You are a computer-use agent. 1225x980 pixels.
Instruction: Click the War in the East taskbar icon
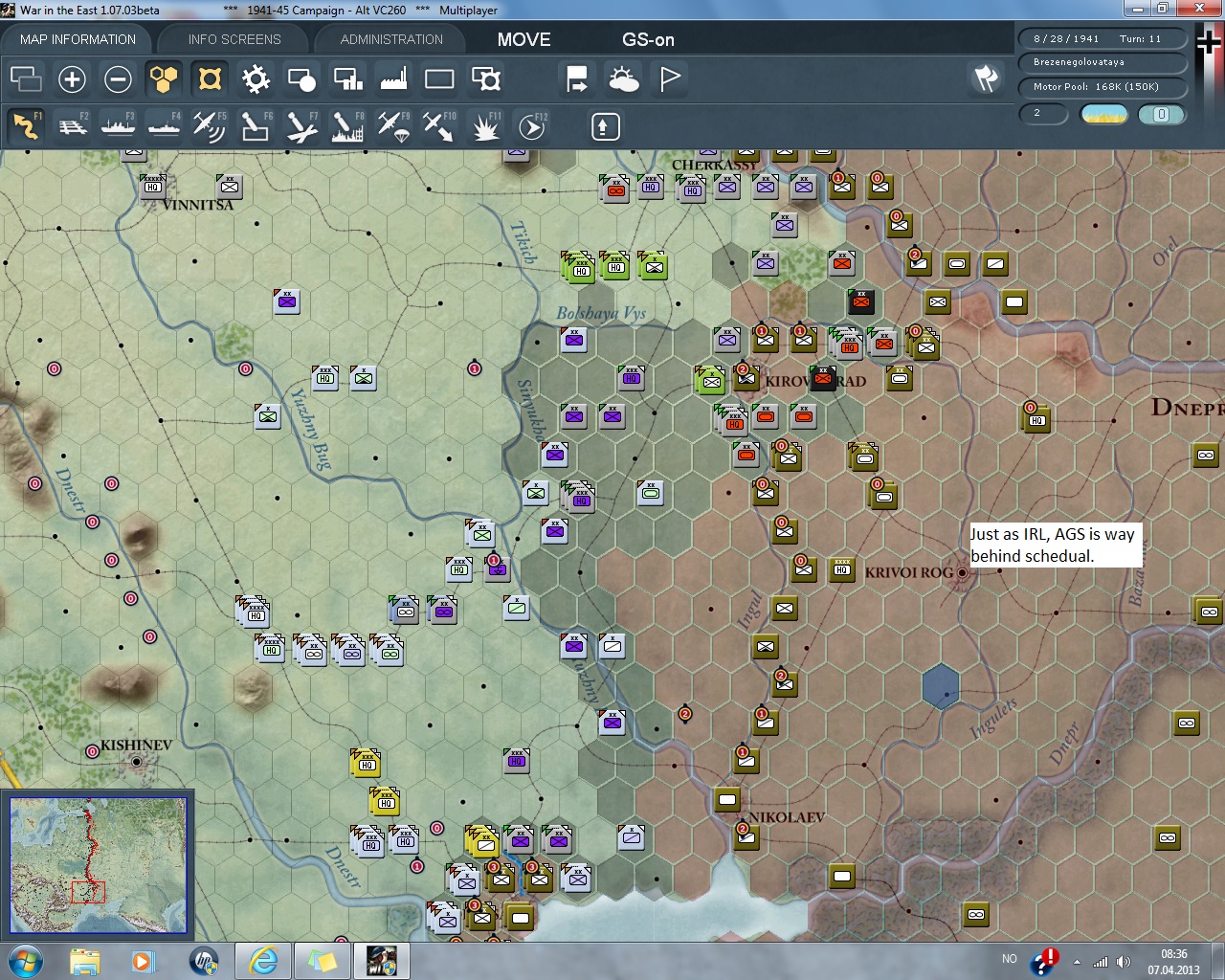point(382,960)
